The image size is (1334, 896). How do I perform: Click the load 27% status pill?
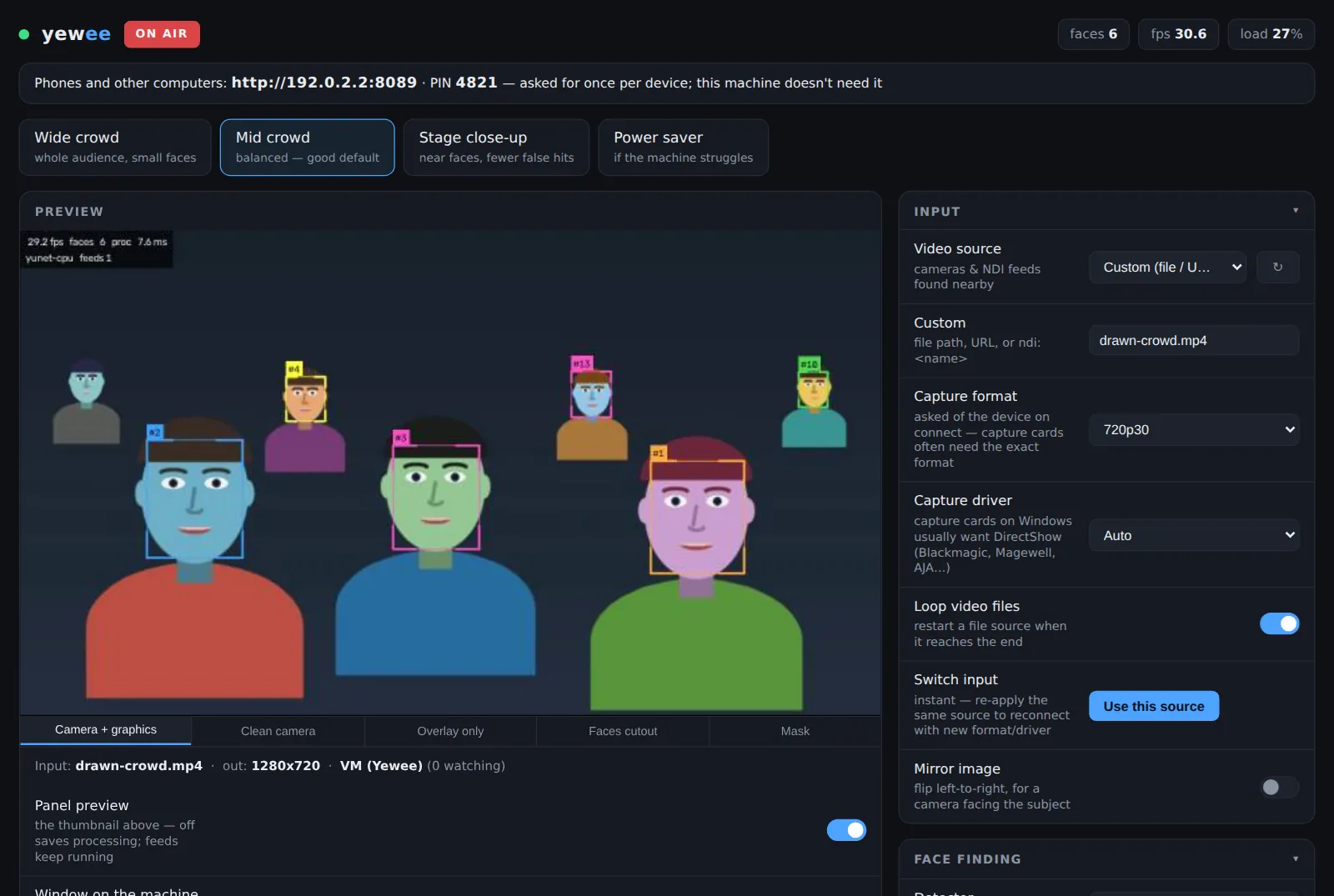1271,34
